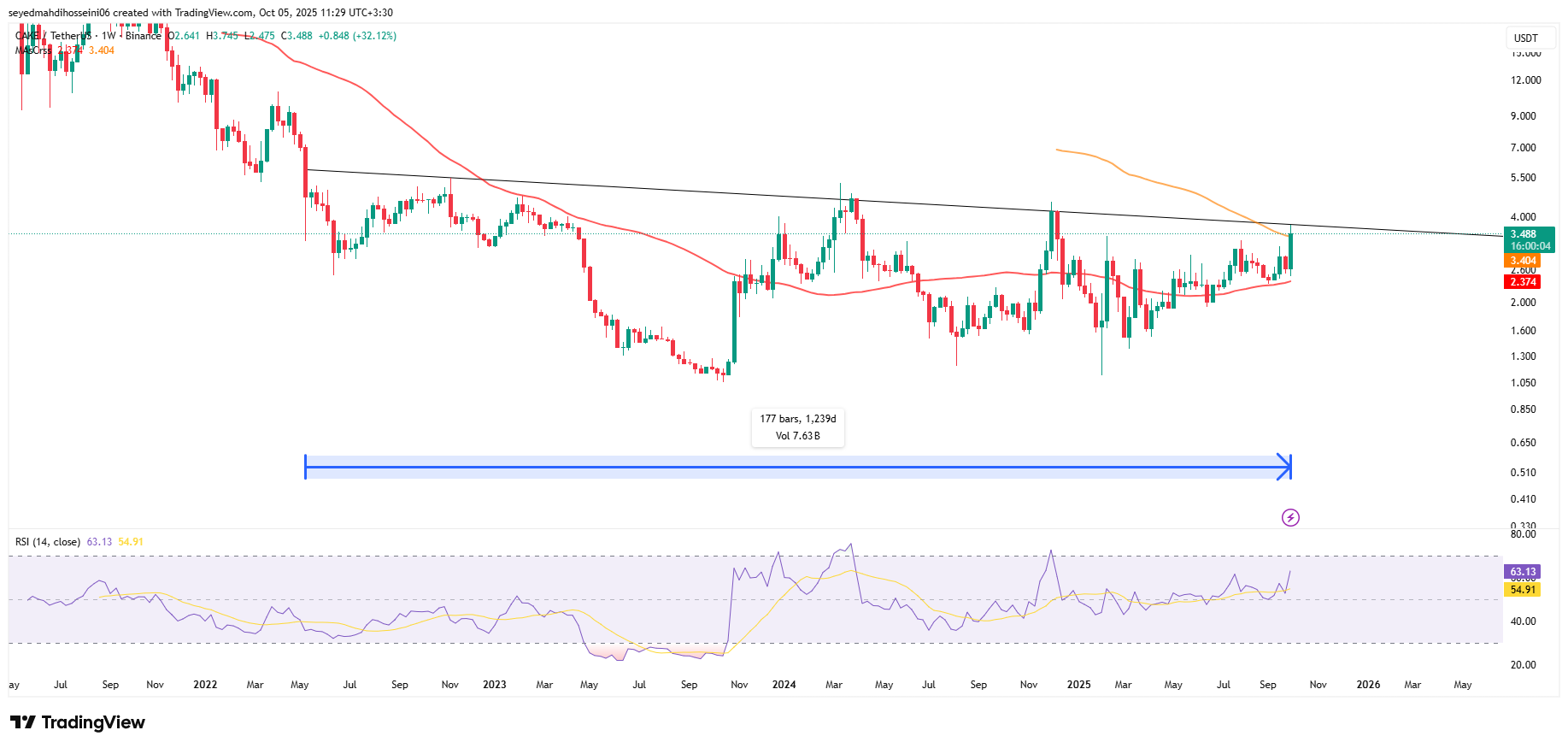Image resolution: width=1568 pixels, height=748 pixels.
Task: Click the 1W interval in chart legend
Action: (x=109, y=36)
